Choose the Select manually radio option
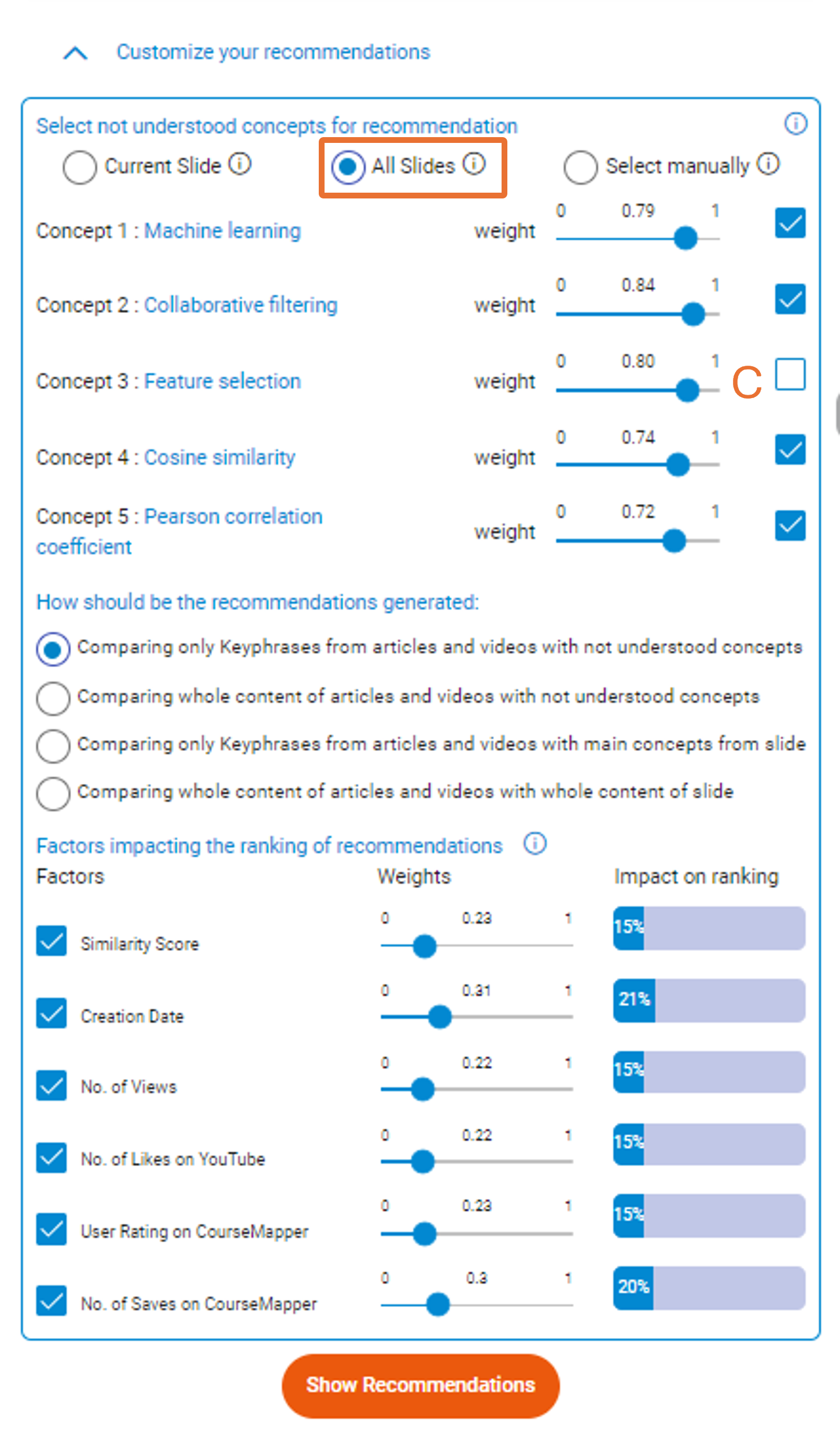 click(580, 167)
